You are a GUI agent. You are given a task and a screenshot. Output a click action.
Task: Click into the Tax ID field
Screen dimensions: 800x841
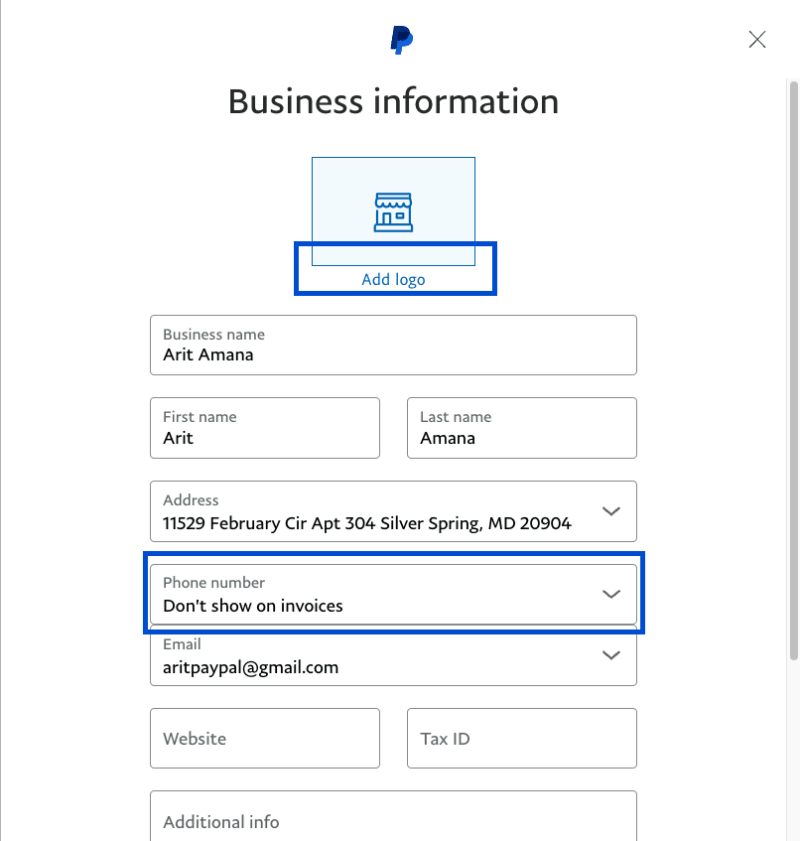[521, 739]
